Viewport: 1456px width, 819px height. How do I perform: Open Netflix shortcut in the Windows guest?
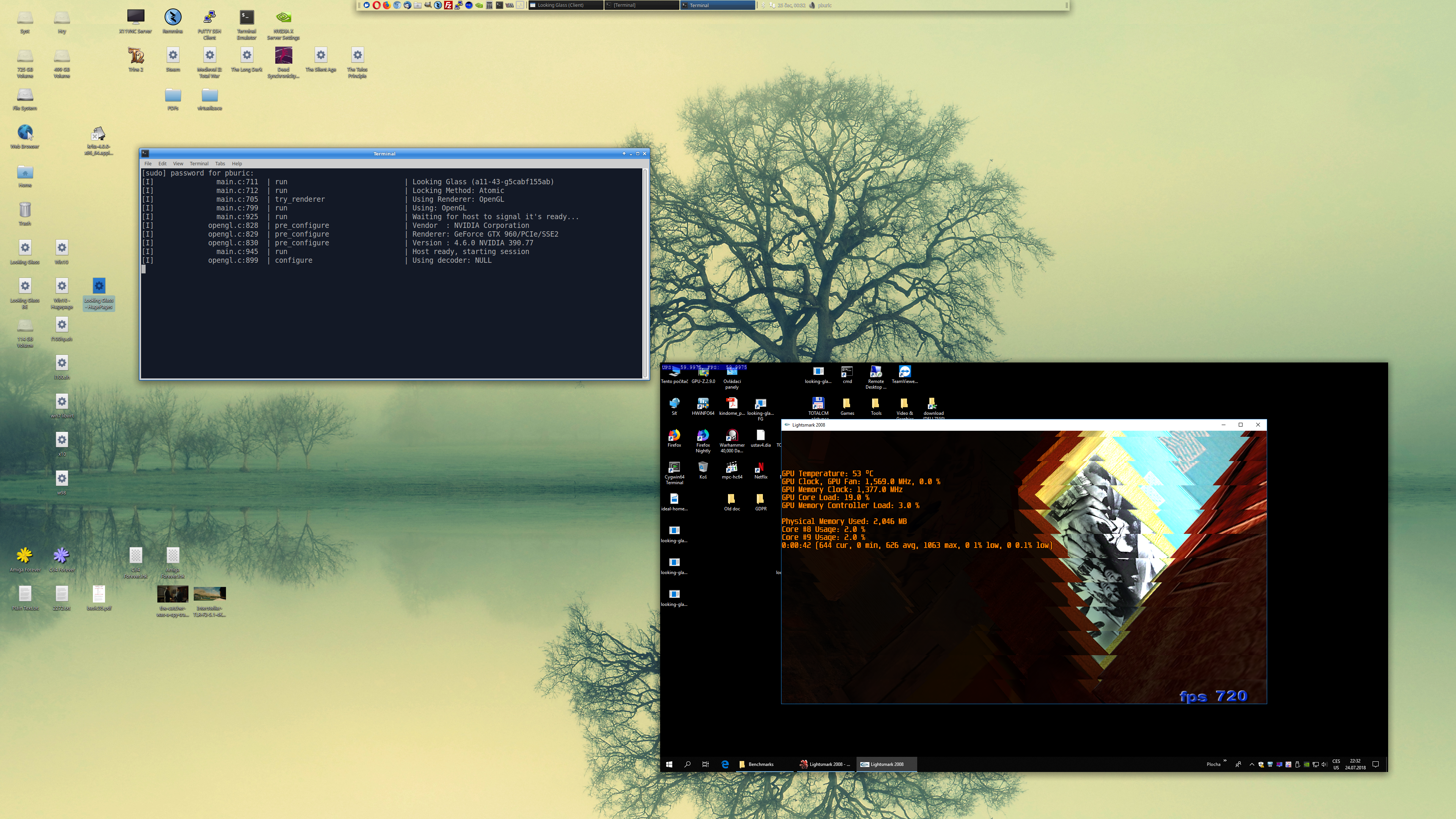[x=761, y=470]
